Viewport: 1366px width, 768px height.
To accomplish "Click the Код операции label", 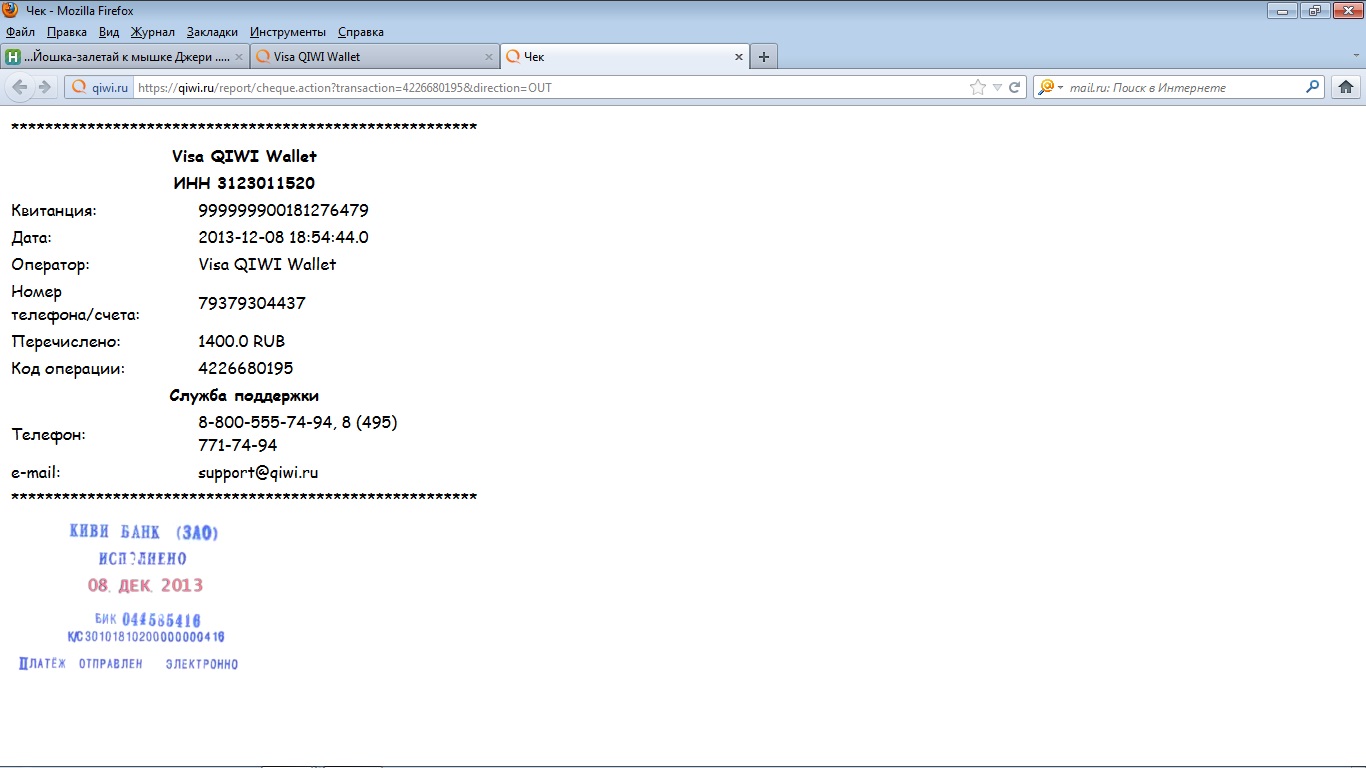I will point(68,368).
